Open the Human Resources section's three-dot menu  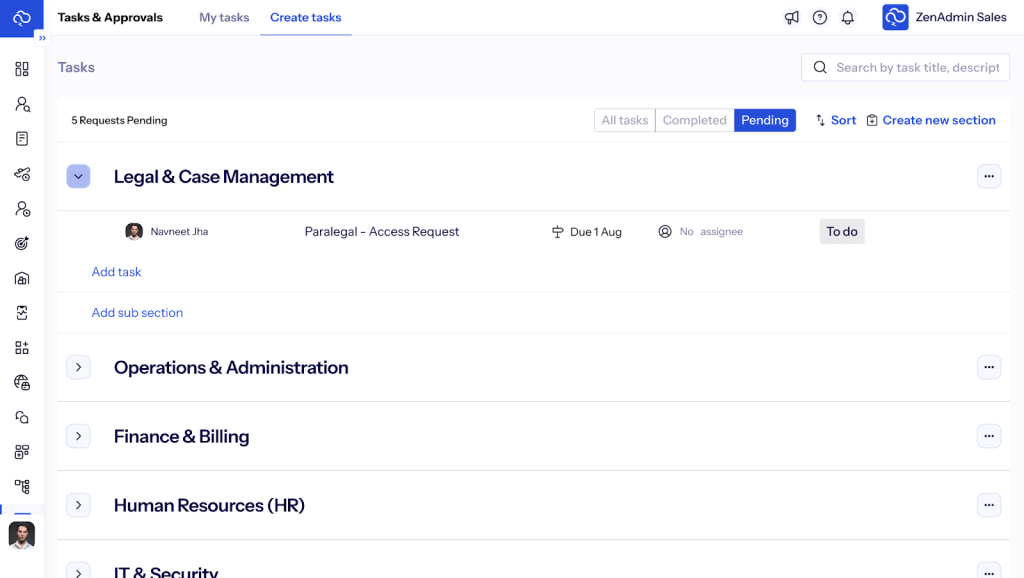[x=988, y=505]
